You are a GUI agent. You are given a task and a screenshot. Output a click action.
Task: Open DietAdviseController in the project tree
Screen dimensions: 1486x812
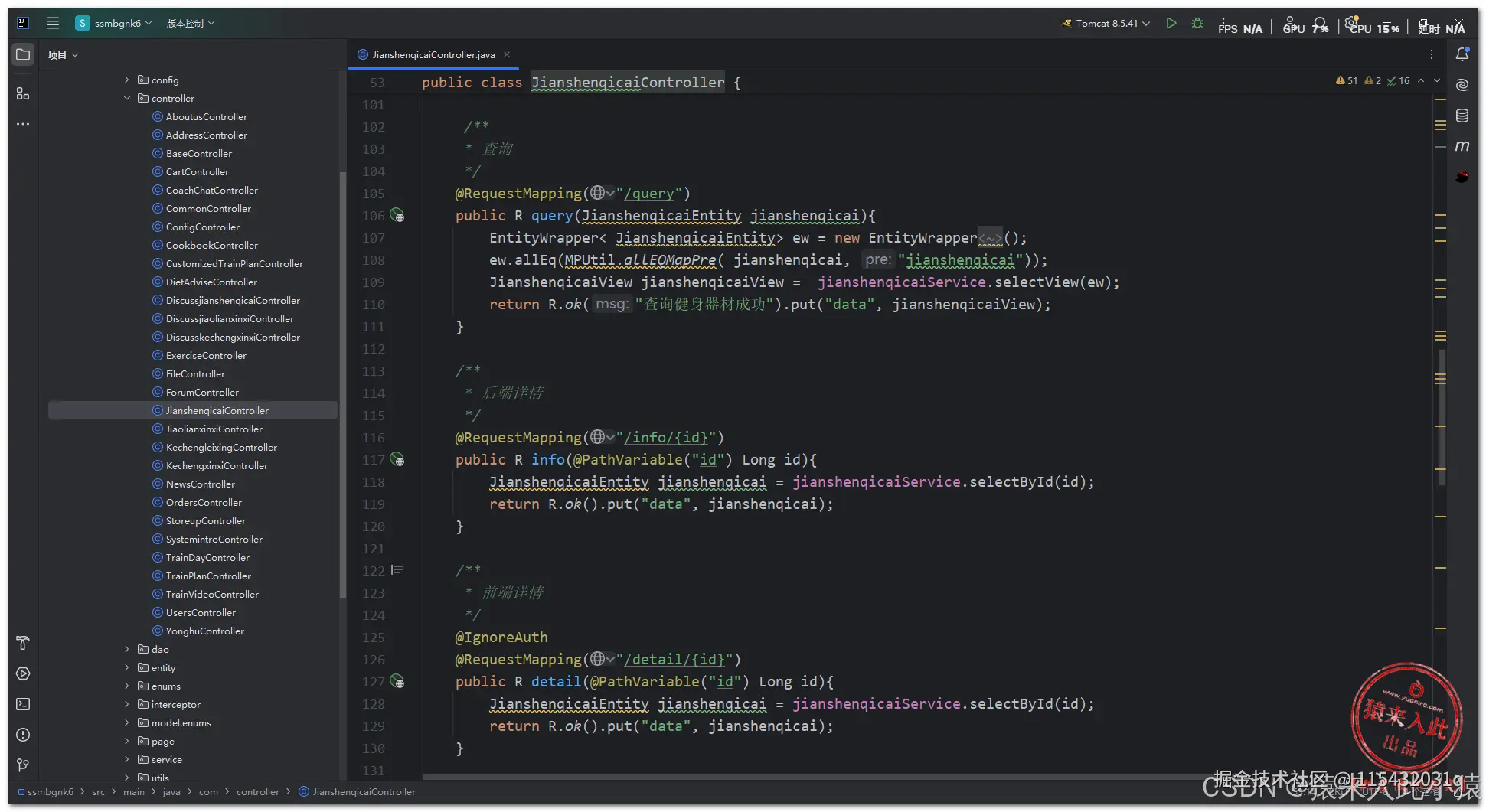(x=211, y=282)
